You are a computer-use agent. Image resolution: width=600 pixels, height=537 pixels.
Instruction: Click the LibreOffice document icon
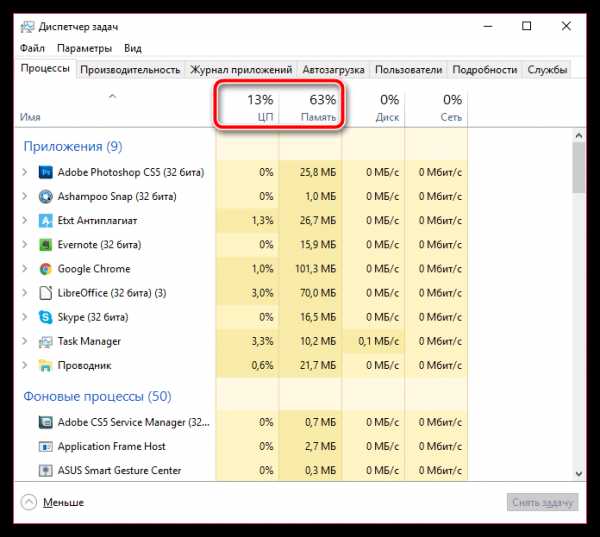(46, 293)
